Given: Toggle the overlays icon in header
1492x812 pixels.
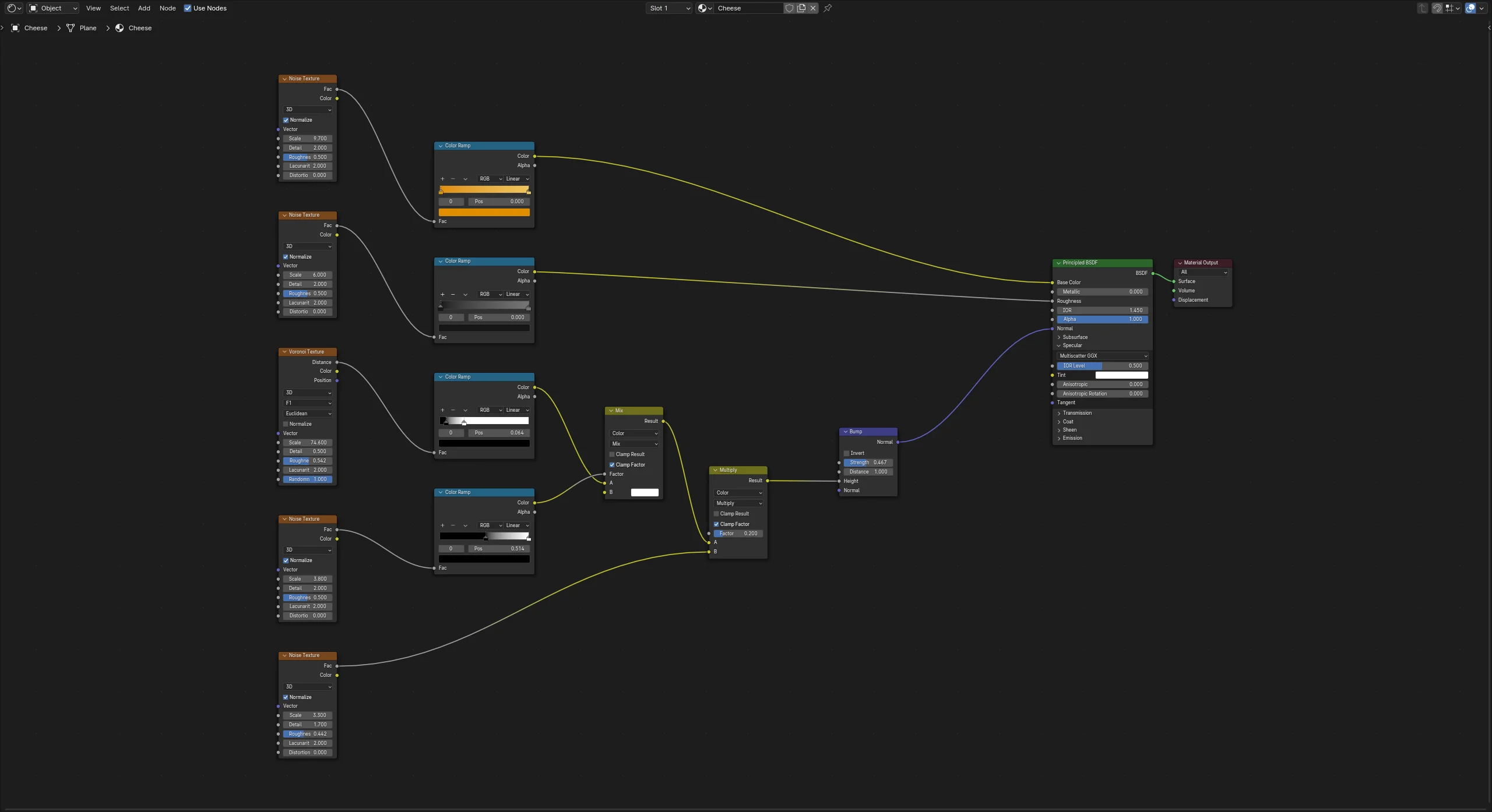Looking at the screenshot, I should (x=1470, y=8).
